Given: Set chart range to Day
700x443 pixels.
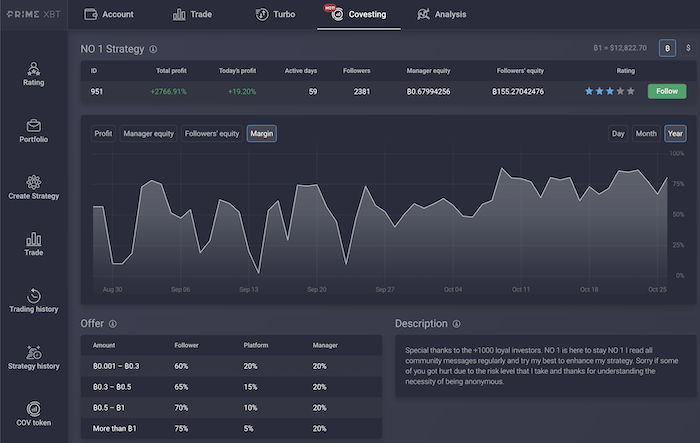Looking at the screenshot, I should click(x=618, y=134).
